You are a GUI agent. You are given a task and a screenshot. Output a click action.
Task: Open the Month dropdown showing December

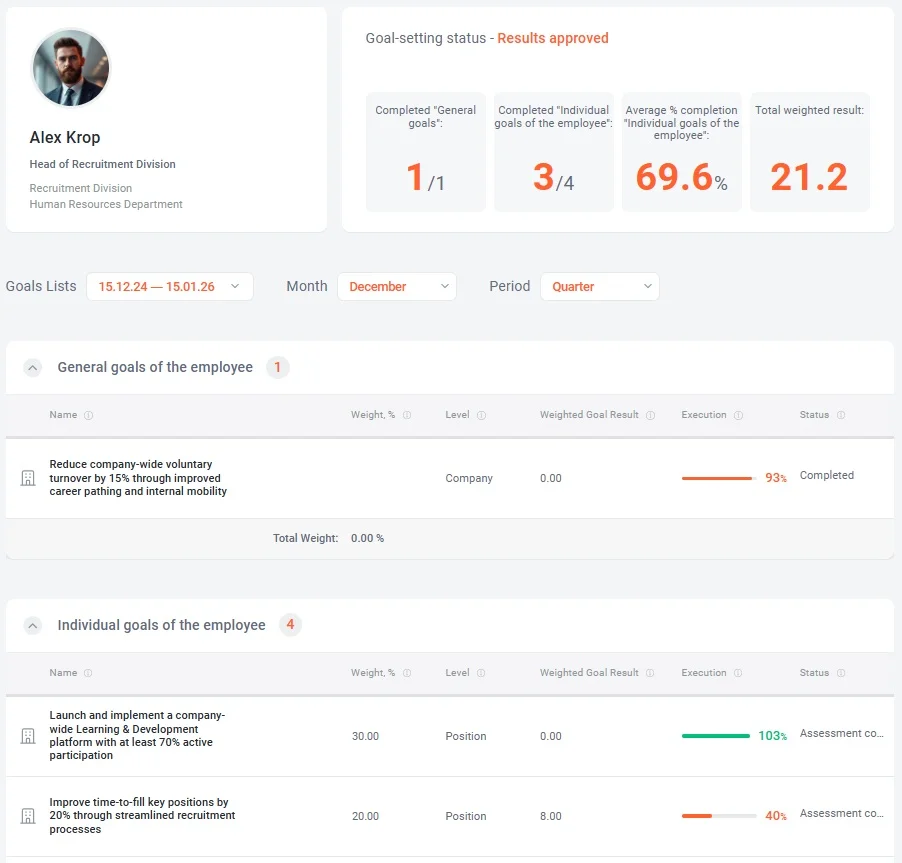[x=396, y=287]
